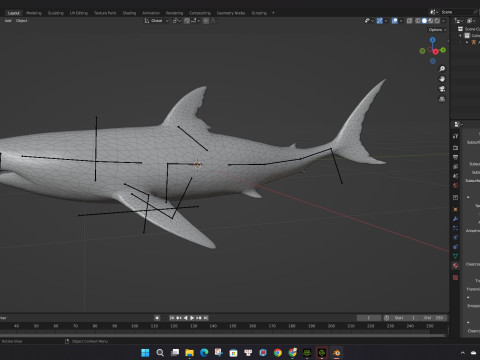Click the red X axis on navigation gizmo
Screen dimensions: 480x360
click(x=435, y=52)
